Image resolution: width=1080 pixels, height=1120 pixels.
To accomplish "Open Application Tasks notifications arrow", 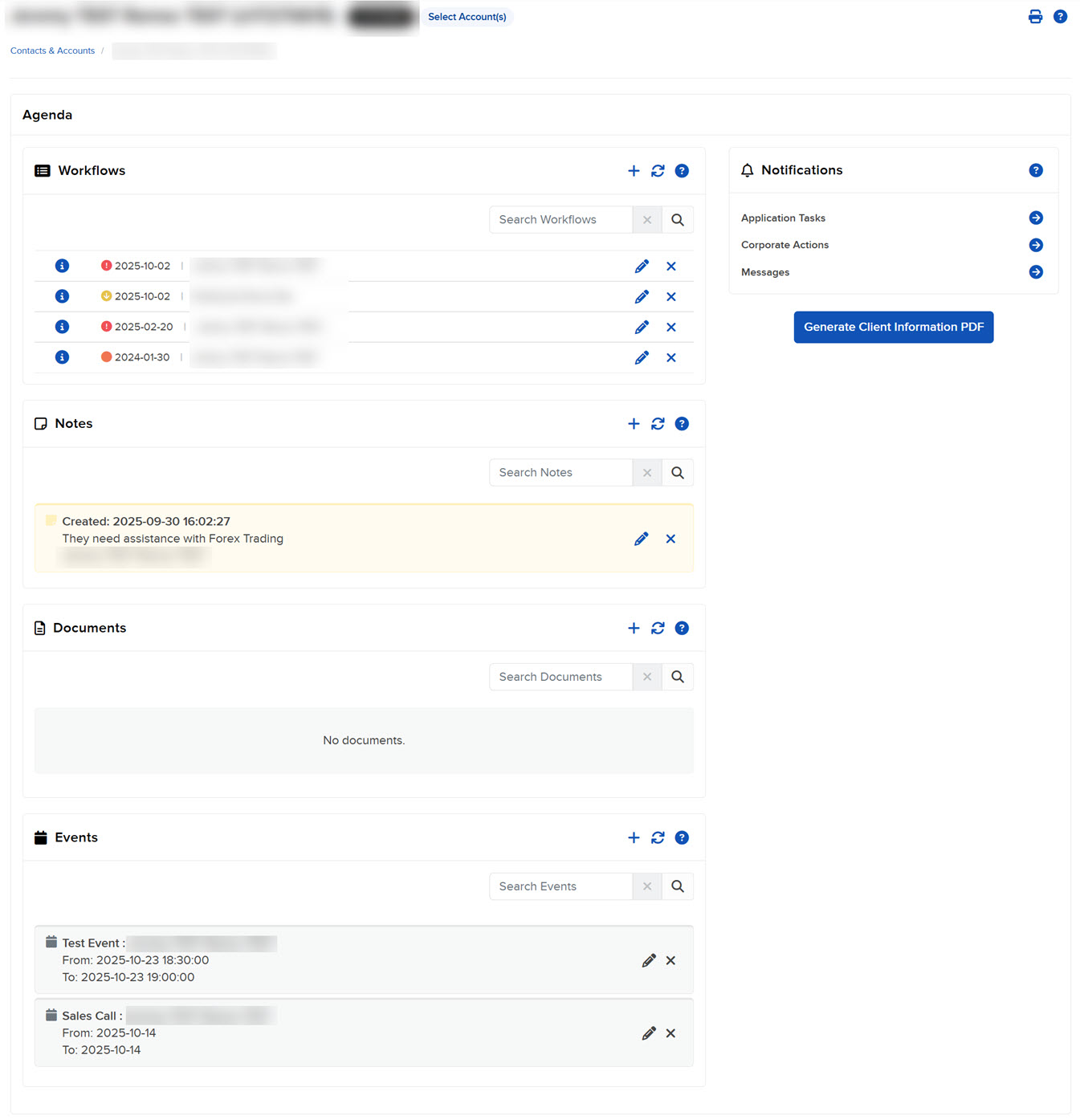I will (x=1035, y=218).
